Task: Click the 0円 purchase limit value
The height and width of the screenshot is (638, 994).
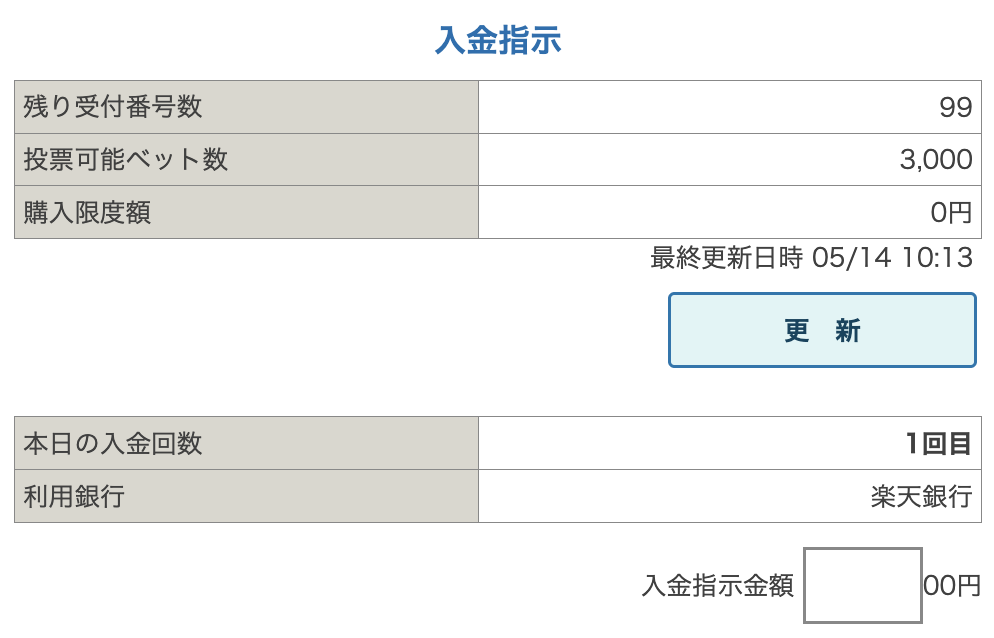Action: pyautogui.click(x=950, y=212)
